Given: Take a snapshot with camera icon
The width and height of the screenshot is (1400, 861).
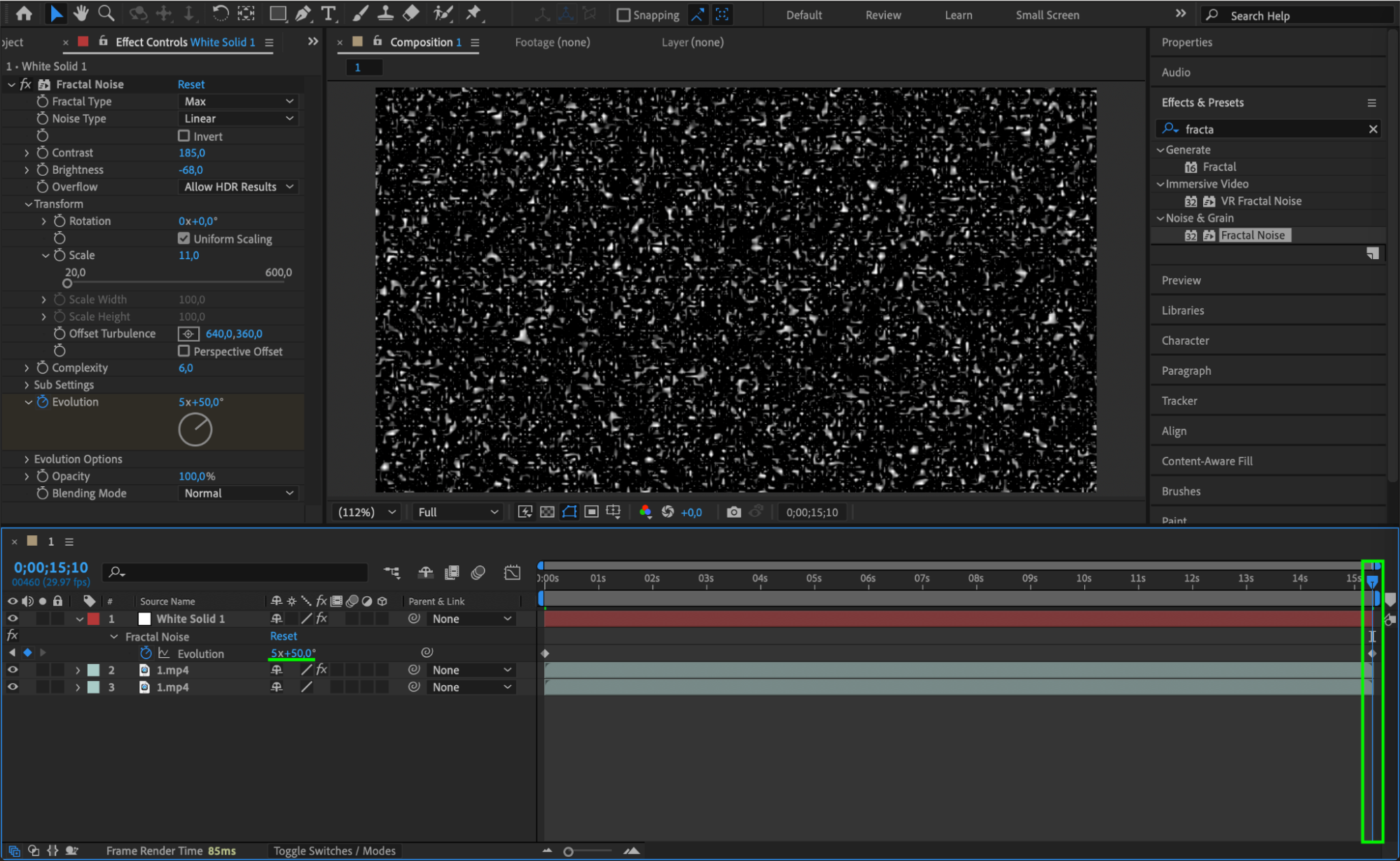Looking at the screenshot, I should click(733, 512).
